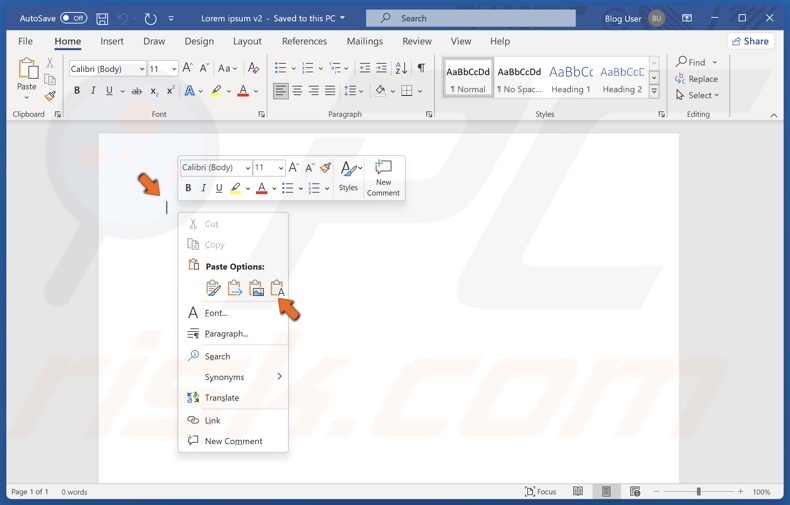Image resolution: width=790 pixels, height=505 pixels.
Task: Switch to the Insert tab
Action: point(112,41)
